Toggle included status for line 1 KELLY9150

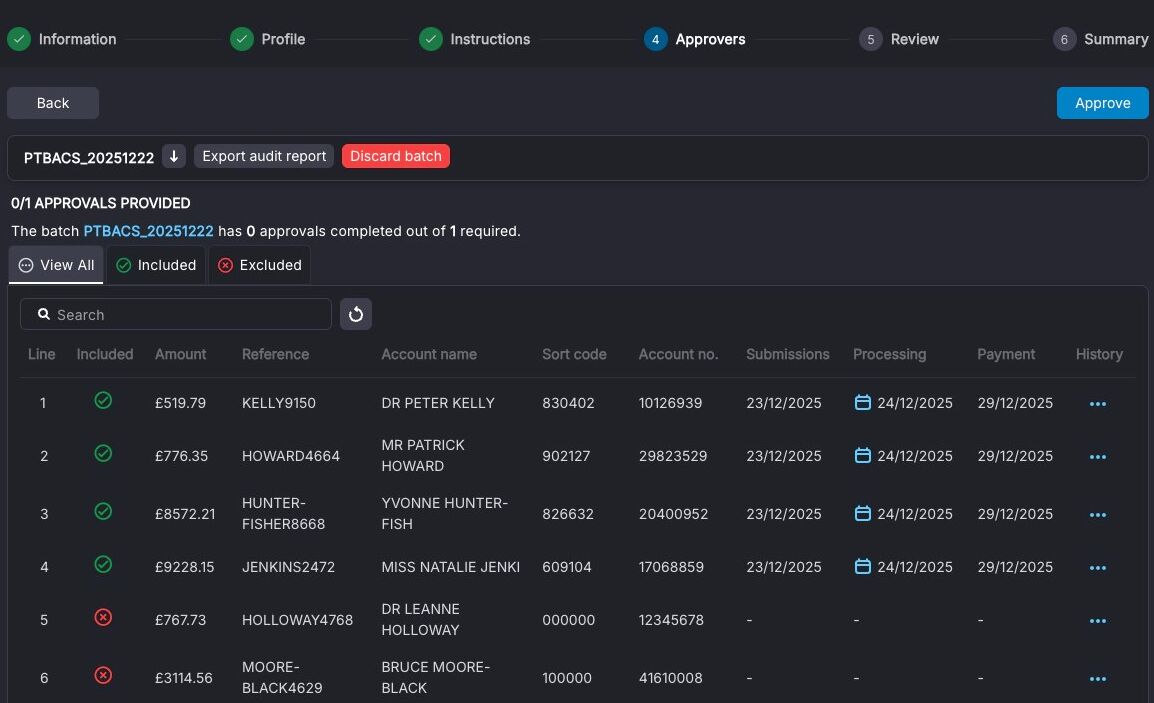[103, 400]
